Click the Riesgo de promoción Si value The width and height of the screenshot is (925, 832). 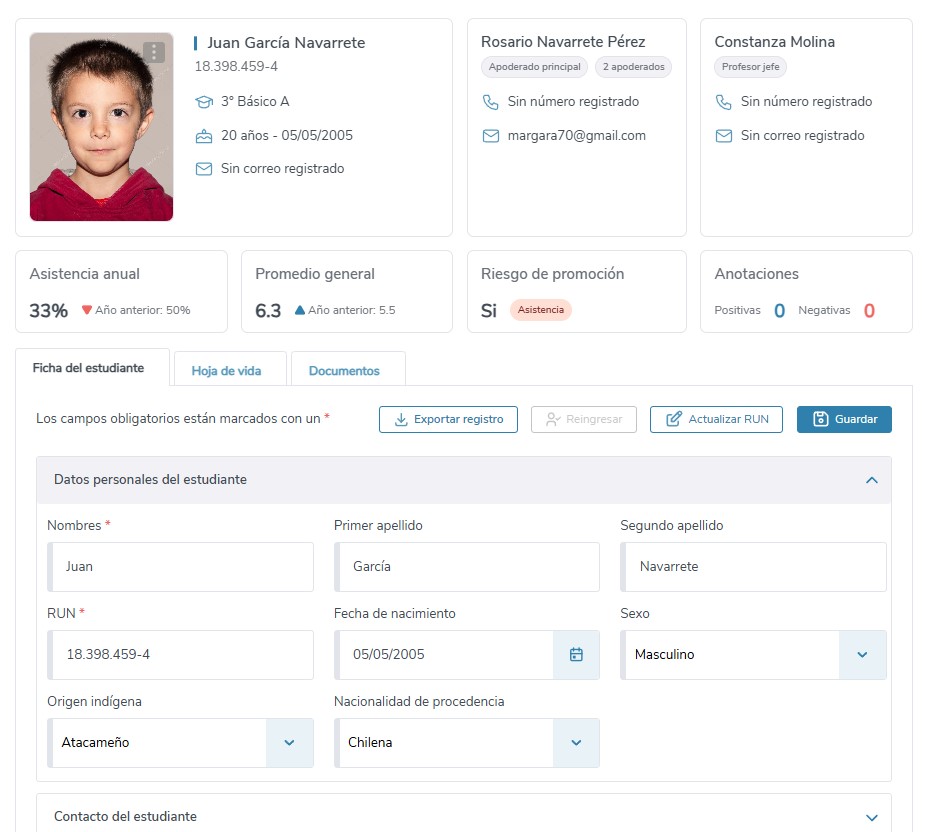pyautogui.click(x=488, y=311)
